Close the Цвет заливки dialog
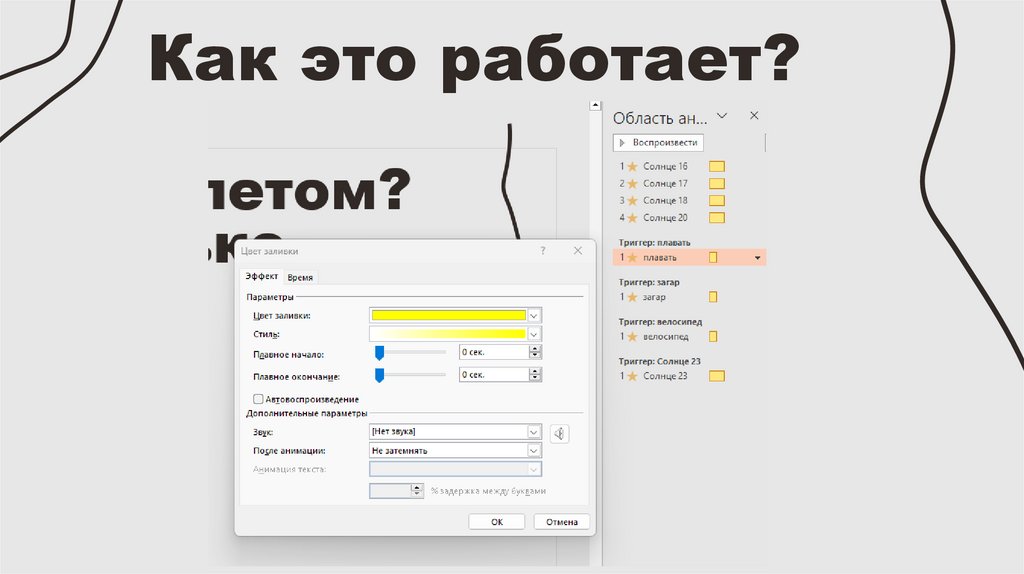 tap(578, 251)
